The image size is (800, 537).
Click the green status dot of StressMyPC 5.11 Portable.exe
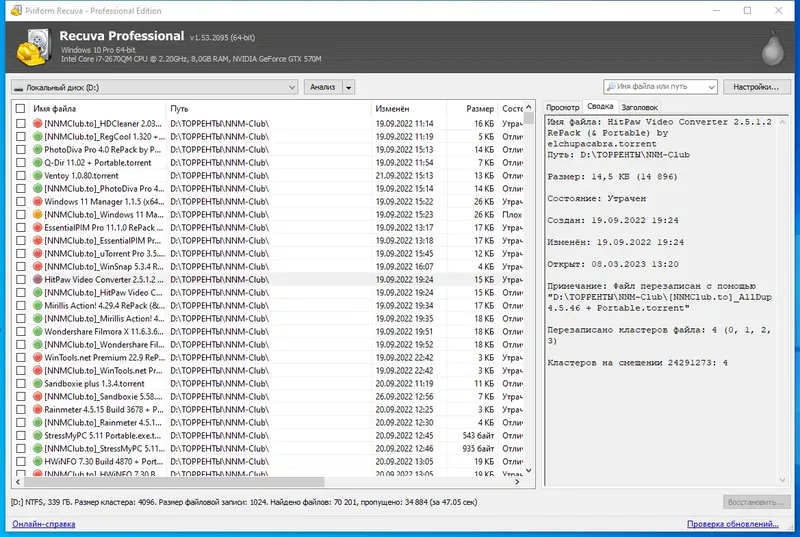tap(37, 436)
